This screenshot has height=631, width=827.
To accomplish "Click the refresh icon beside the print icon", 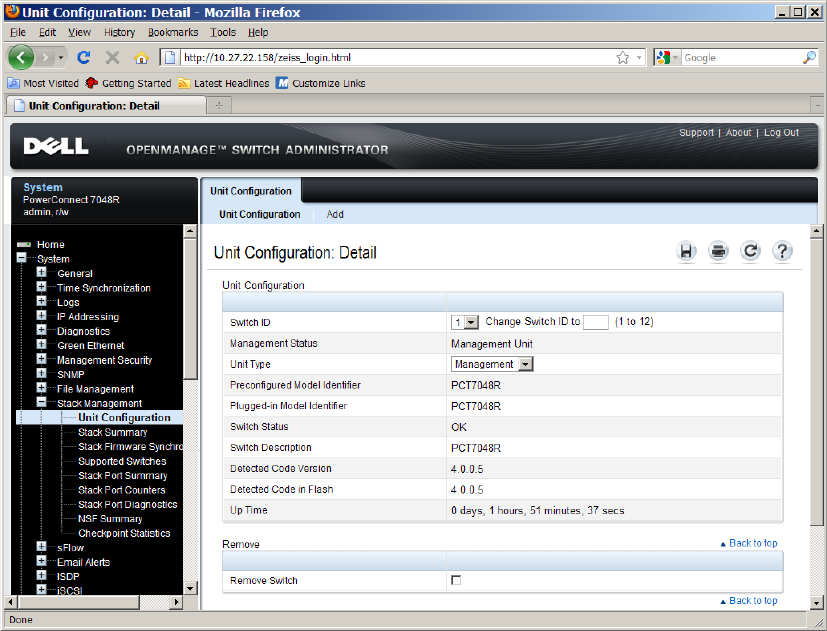I will [751, 251].
